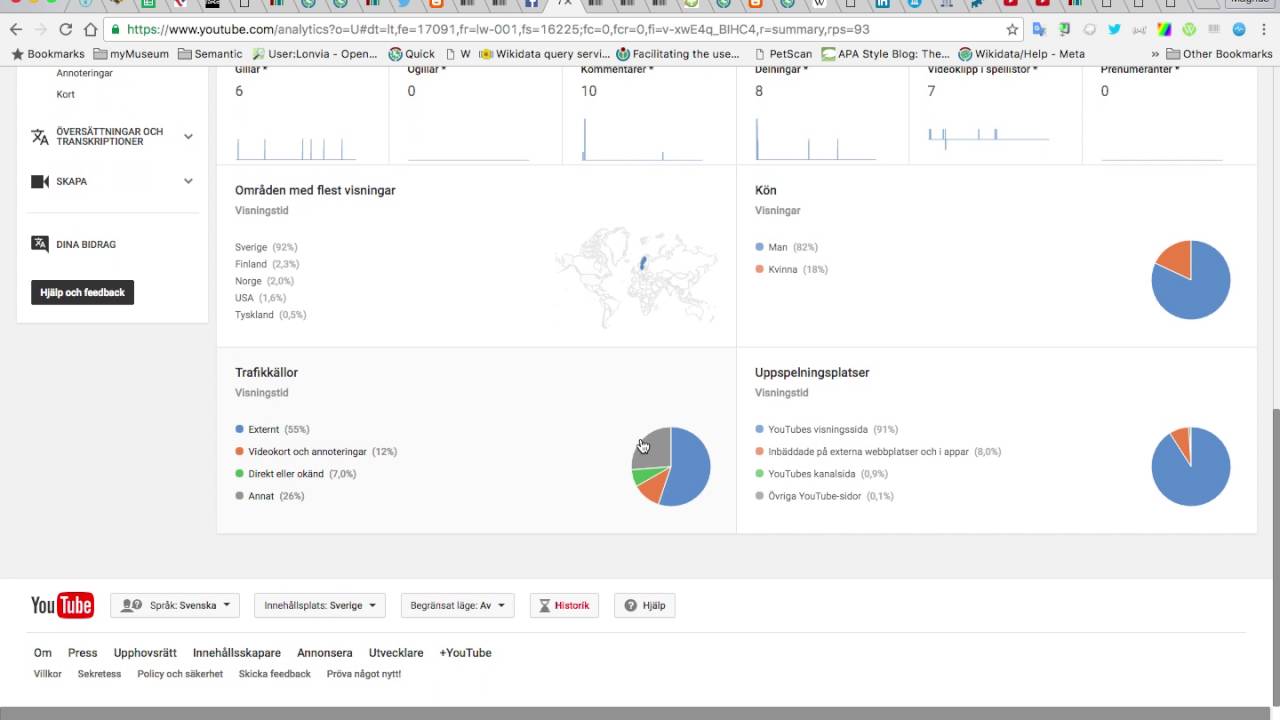Reload the page with refresh icon

tap(65, 30)
